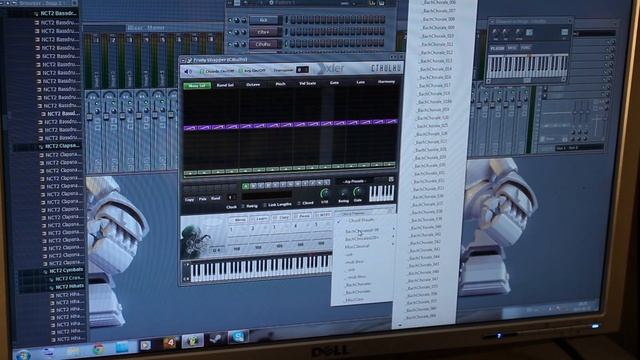This screenshot has height=360, width=640.
Task: Mute the Cthulhu channel via its LED
Action: point(230,44)
